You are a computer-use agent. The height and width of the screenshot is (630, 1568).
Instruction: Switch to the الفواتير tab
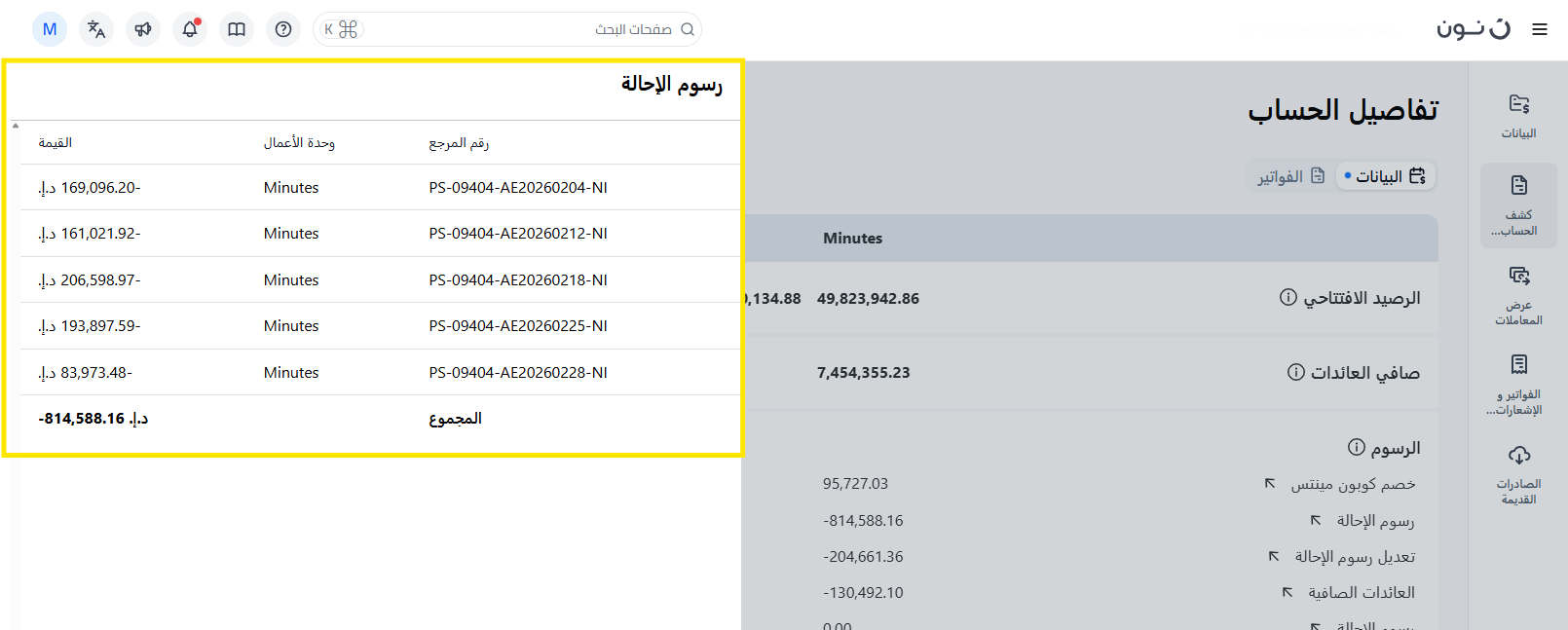(1290, 176)
